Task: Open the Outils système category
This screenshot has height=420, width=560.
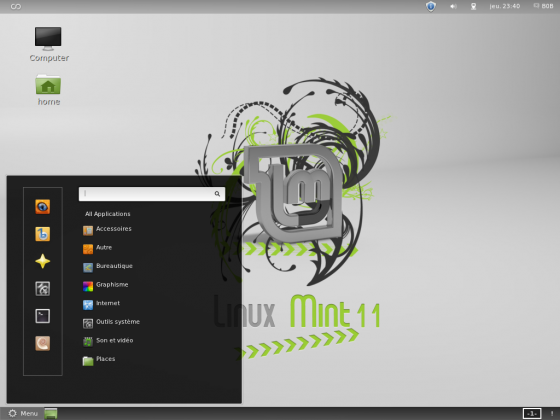Action: [x=118, y=322]
